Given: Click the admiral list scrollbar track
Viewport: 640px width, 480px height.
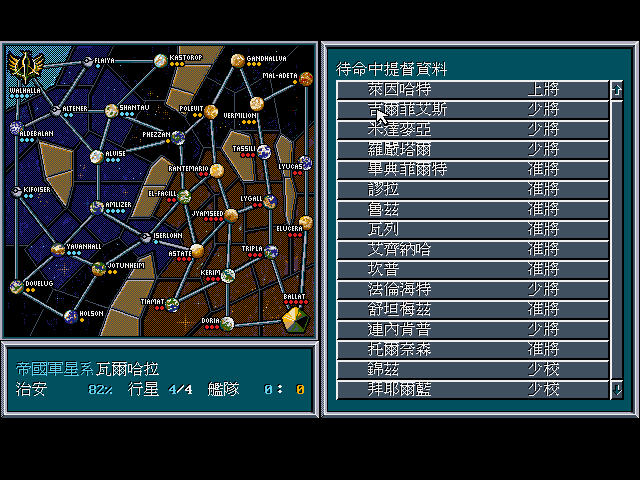Looking at the screenshot, I should [x=617, y=239].
